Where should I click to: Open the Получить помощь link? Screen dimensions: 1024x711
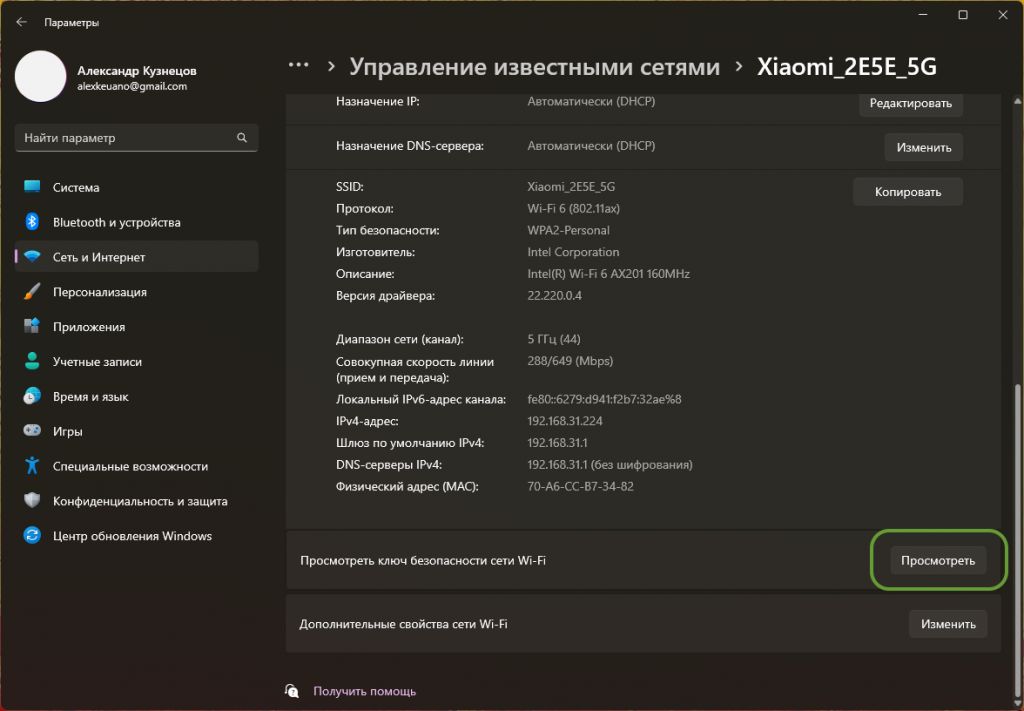(x=364, y=691)
